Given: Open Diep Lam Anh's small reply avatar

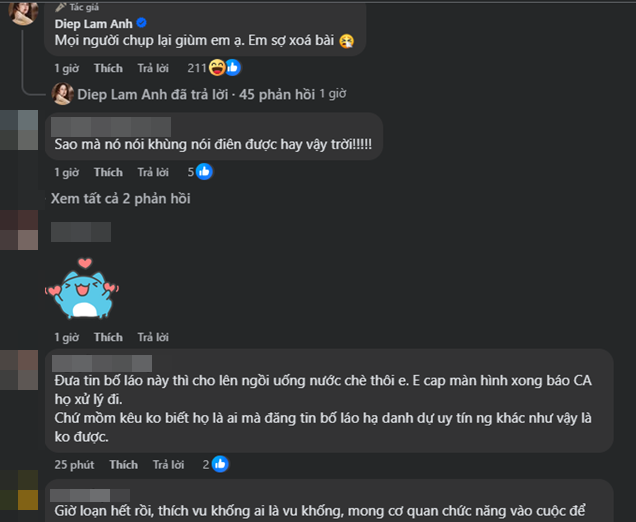Looking at the screenshot, I should point(62,94).
